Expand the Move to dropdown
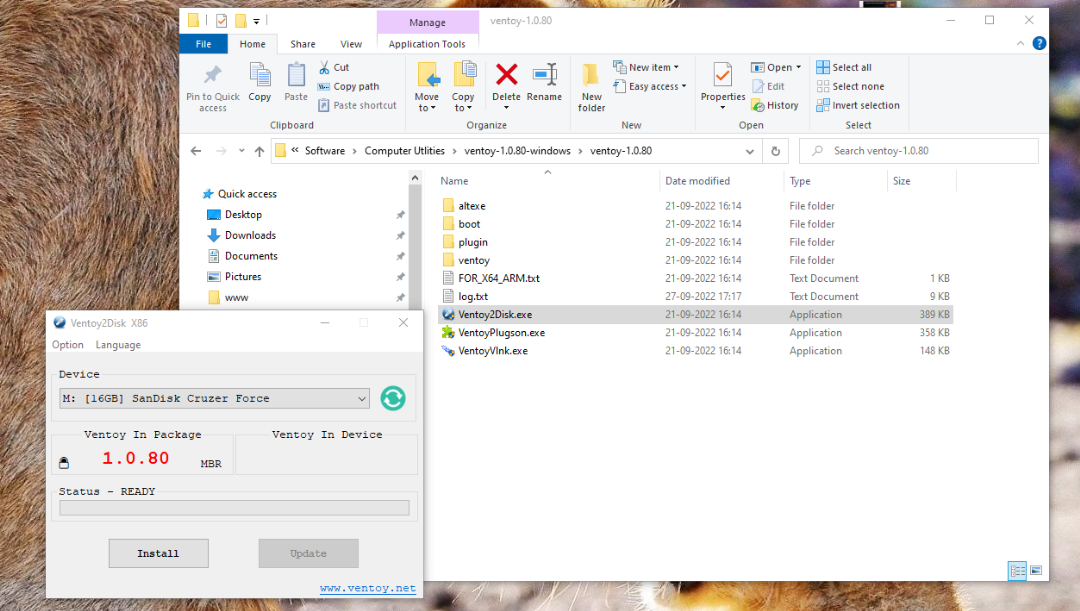Viewport: 1080px width, 611px height. click(x=427, y=108)
